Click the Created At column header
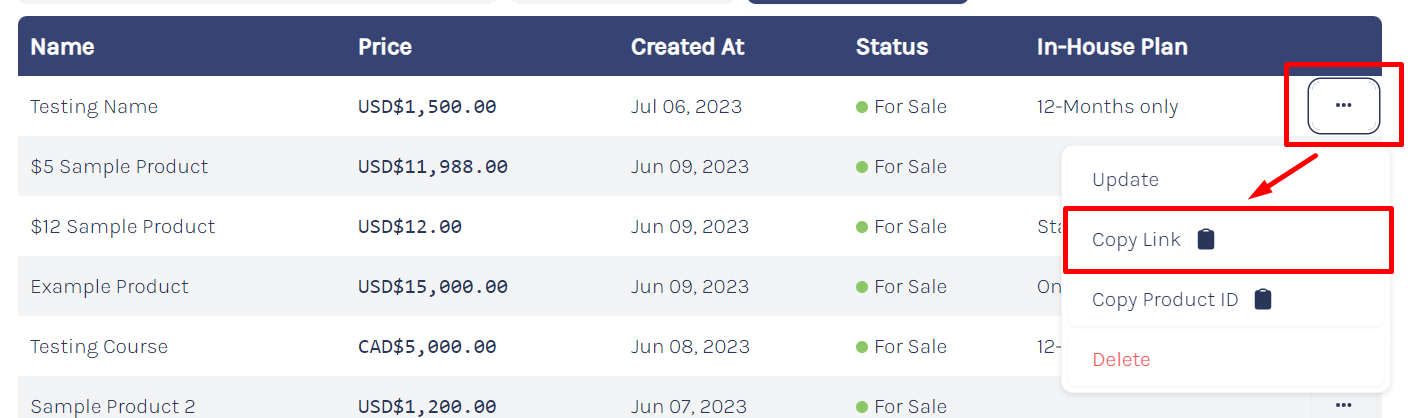The width and height of the screenshot is (1413, 418). [688, 47]
